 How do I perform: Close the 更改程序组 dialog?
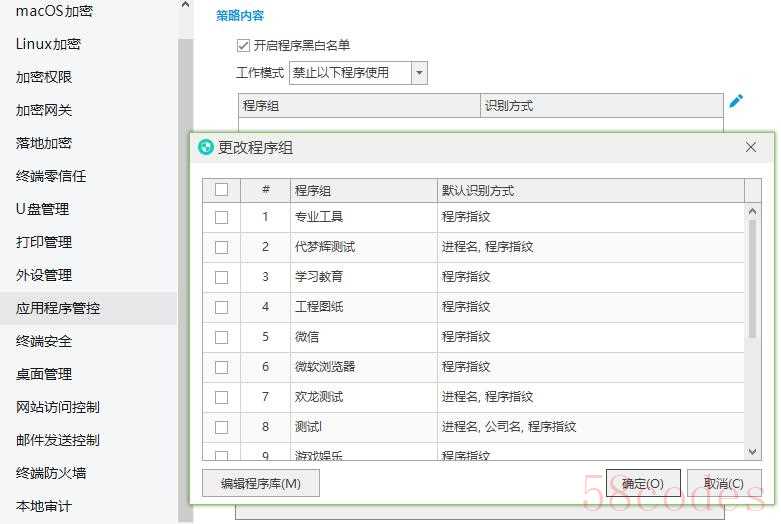(751, 147)
